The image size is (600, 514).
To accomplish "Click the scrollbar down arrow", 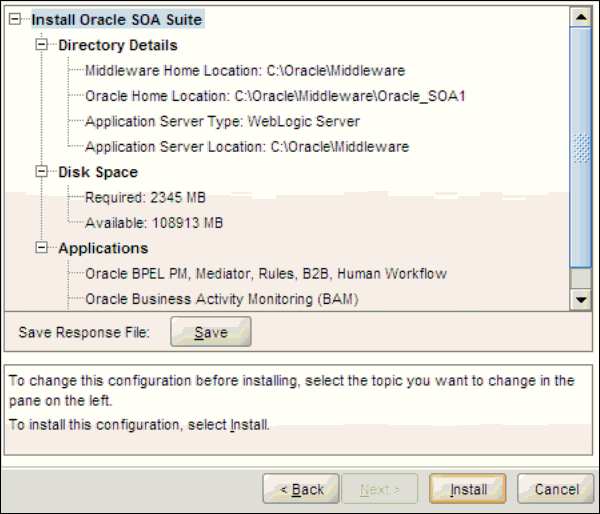I will coord(581,300).
